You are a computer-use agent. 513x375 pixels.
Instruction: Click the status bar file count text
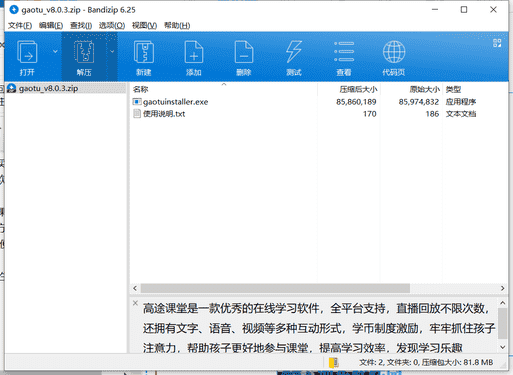[x=426, y=362]
